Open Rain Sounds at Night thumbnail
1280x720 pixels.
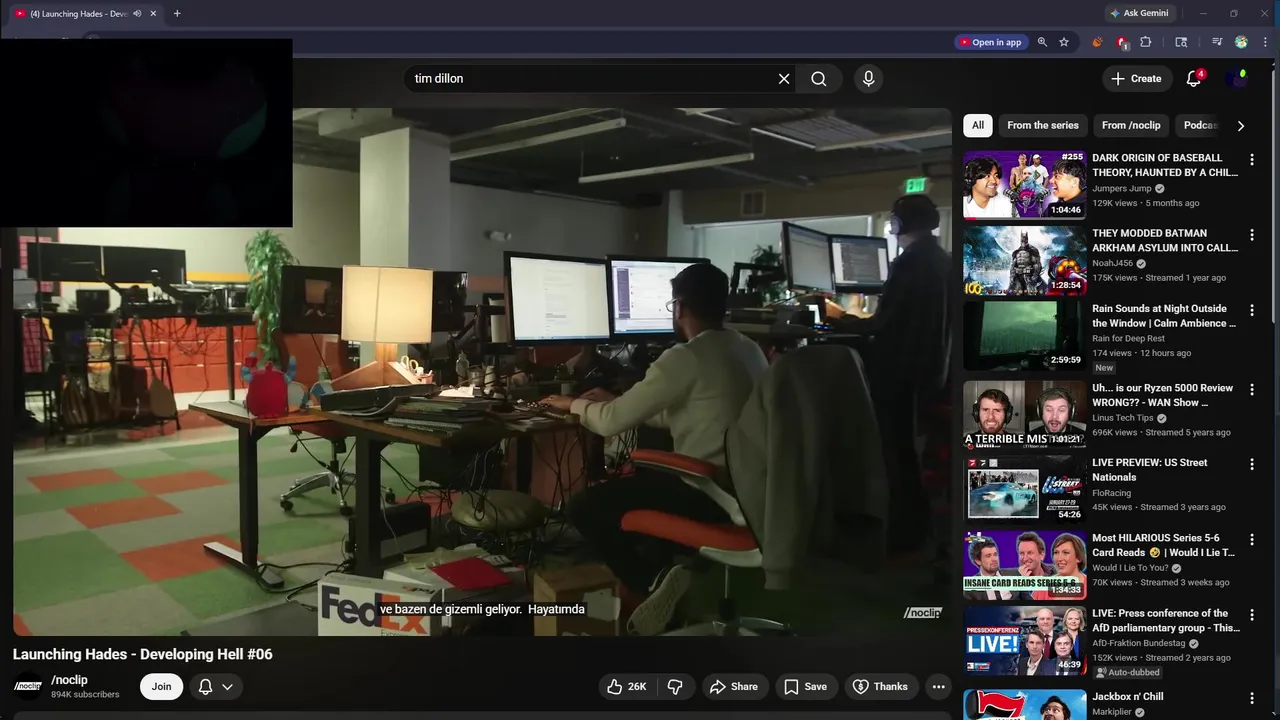point(1024,335)
